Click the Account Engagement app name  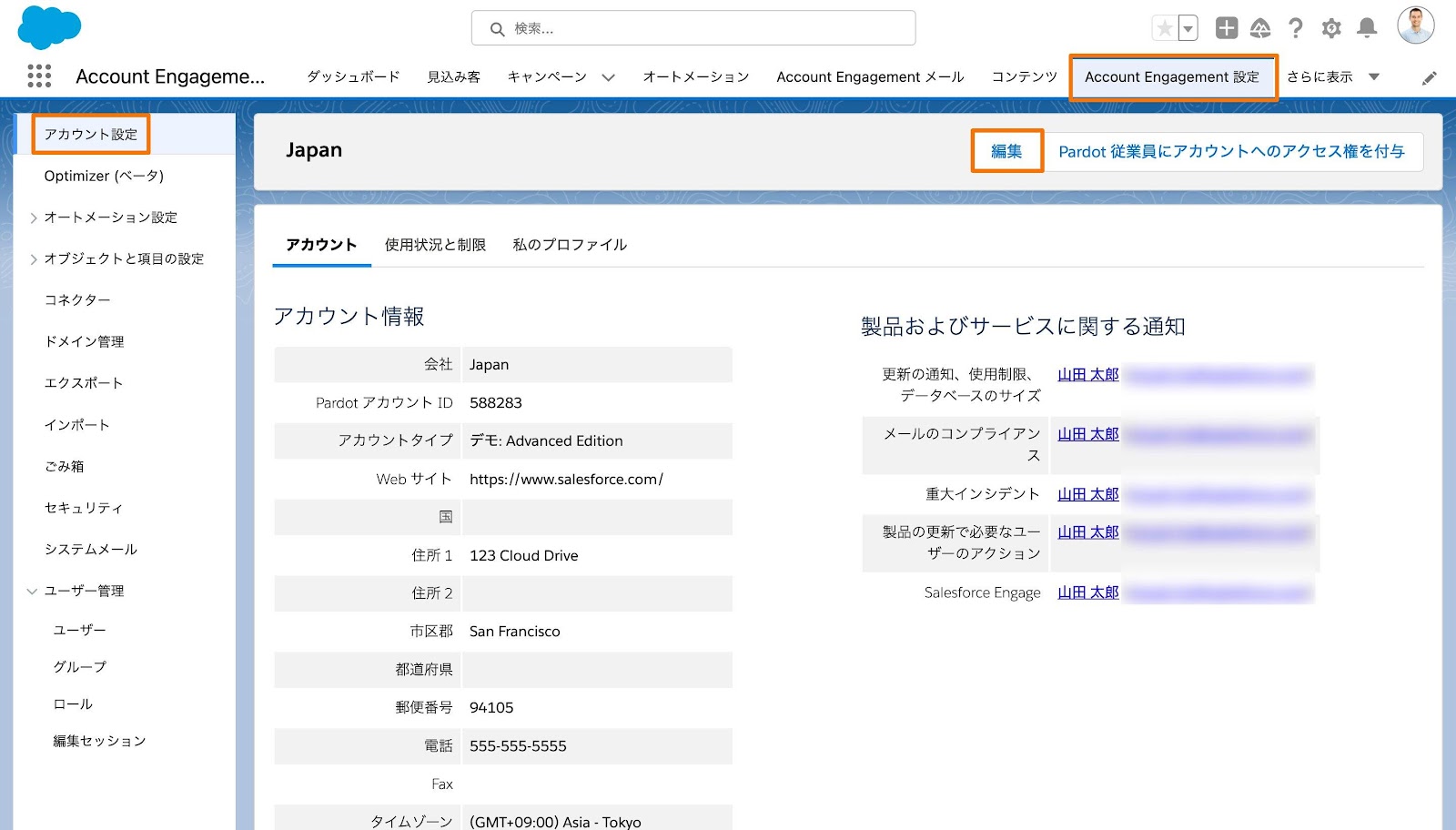pyautogui.click(x=170, y=77)
